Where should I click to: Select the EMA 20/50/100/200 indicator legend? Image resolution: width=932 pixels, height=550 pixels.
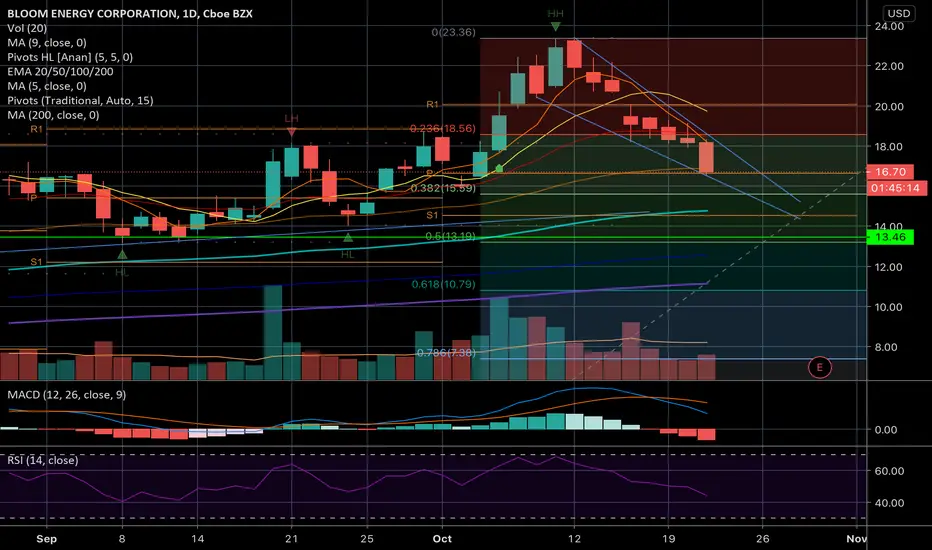pos(60,71)
